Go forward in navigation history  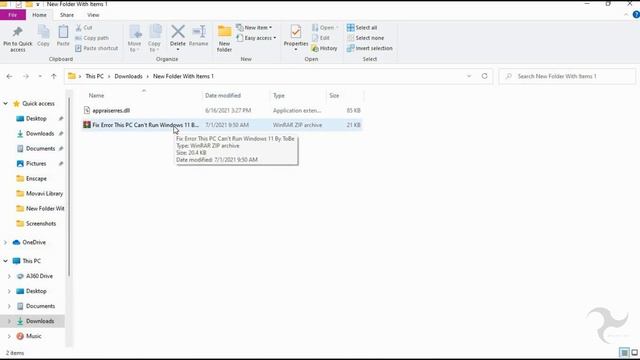click(x=26, y=76)
